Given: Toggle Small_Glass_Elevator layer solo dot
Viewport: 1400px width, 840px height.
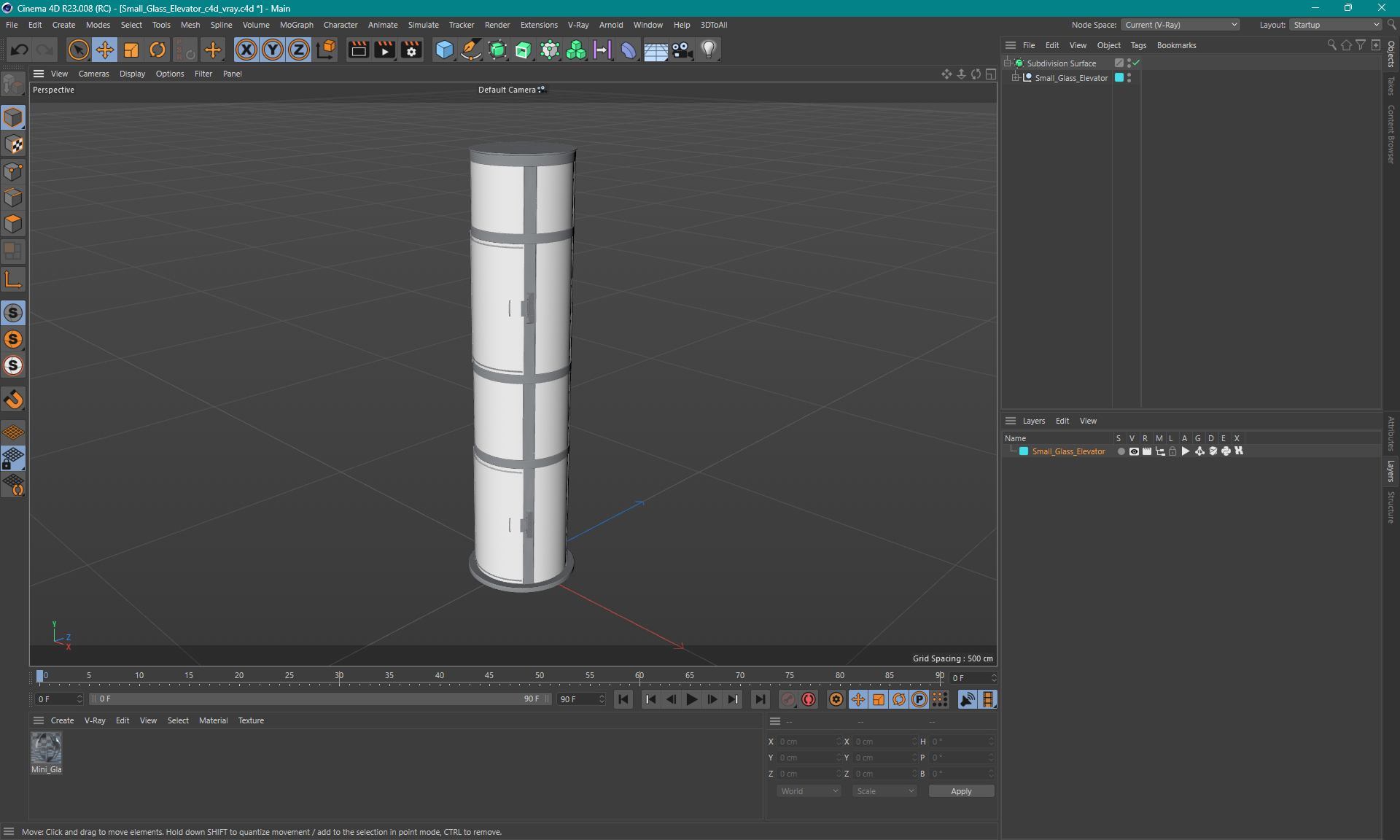Looking at the screenshot, I should coord(1121,451).
